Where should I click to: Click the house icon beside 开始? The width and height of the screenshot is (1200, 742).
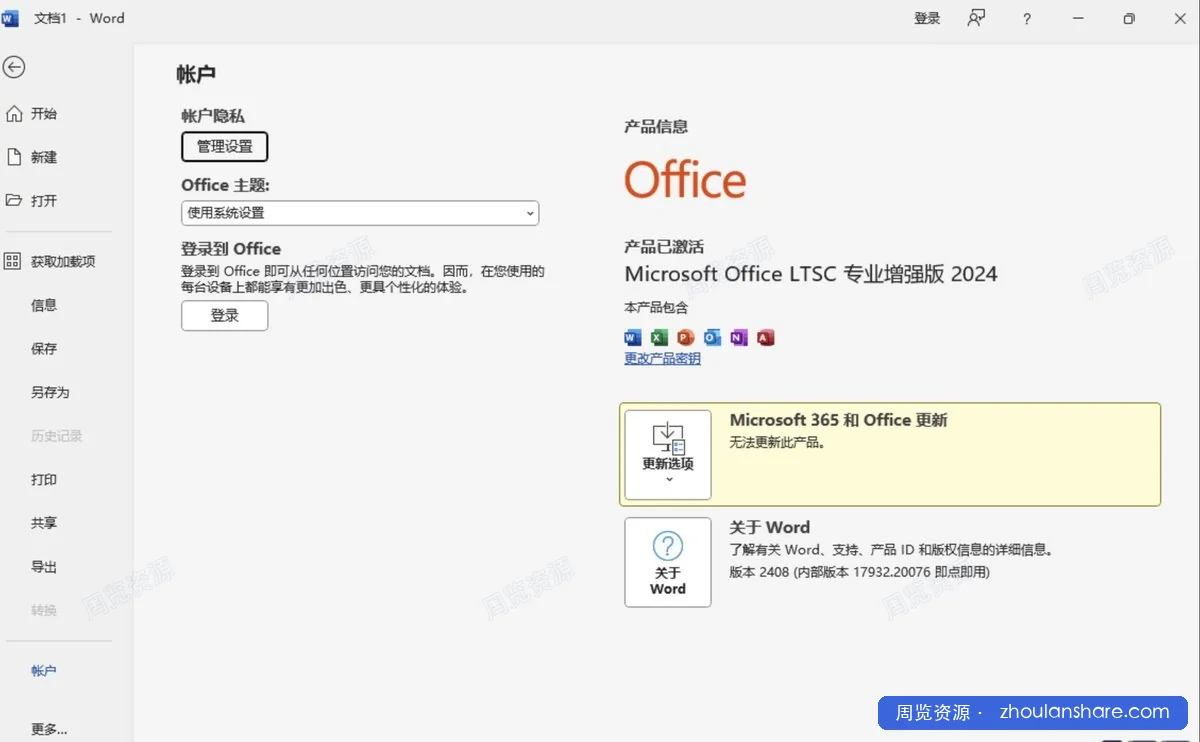pyautogui.click(x=14, y=114)
